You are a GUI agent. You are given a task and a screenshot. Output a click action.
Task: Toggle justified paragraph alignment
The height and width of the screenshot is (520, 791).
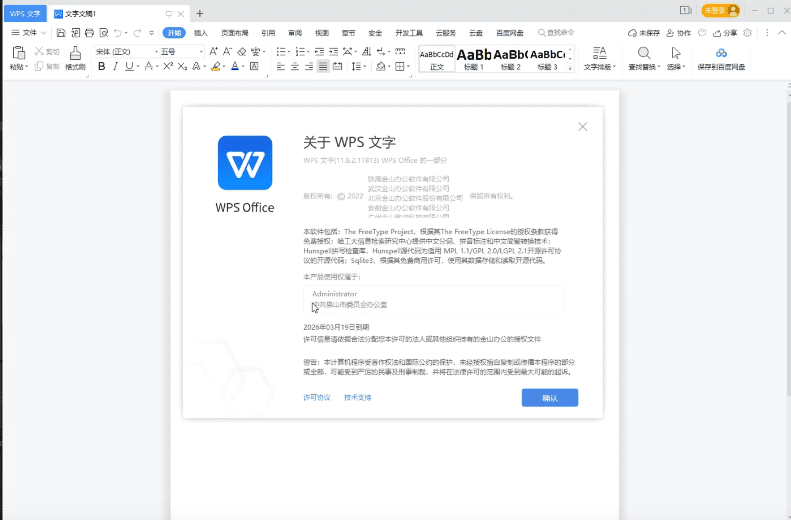coord(323,66)
